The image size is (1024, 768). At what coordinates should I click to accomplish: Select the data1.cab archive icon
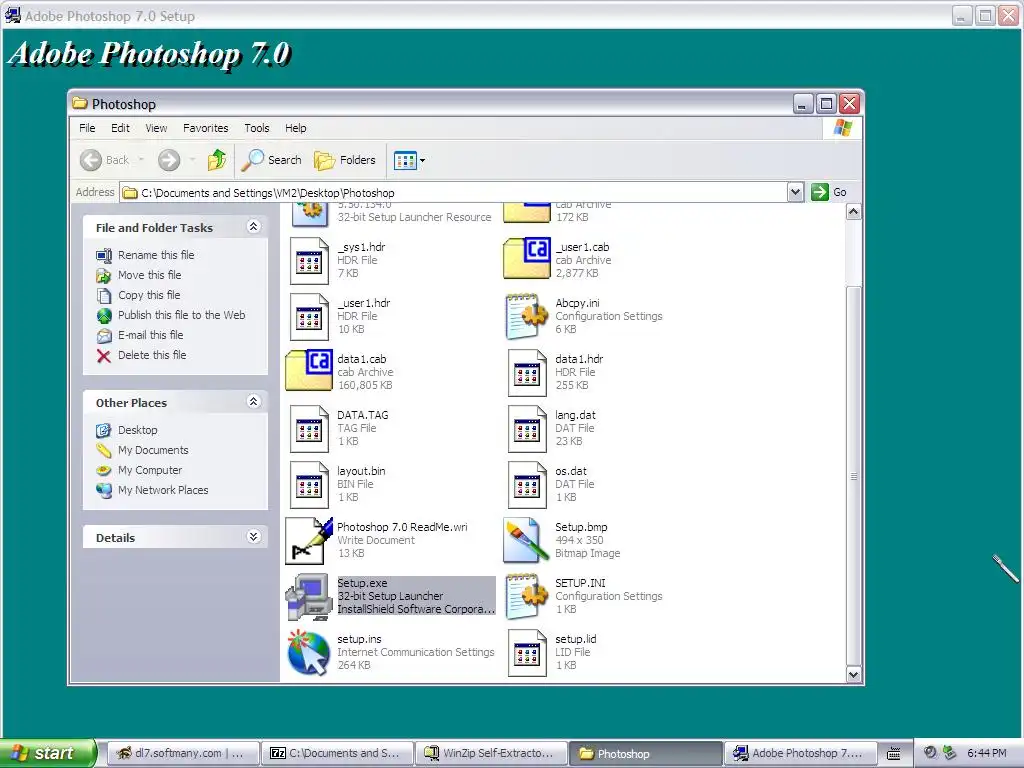click(309, 370)
